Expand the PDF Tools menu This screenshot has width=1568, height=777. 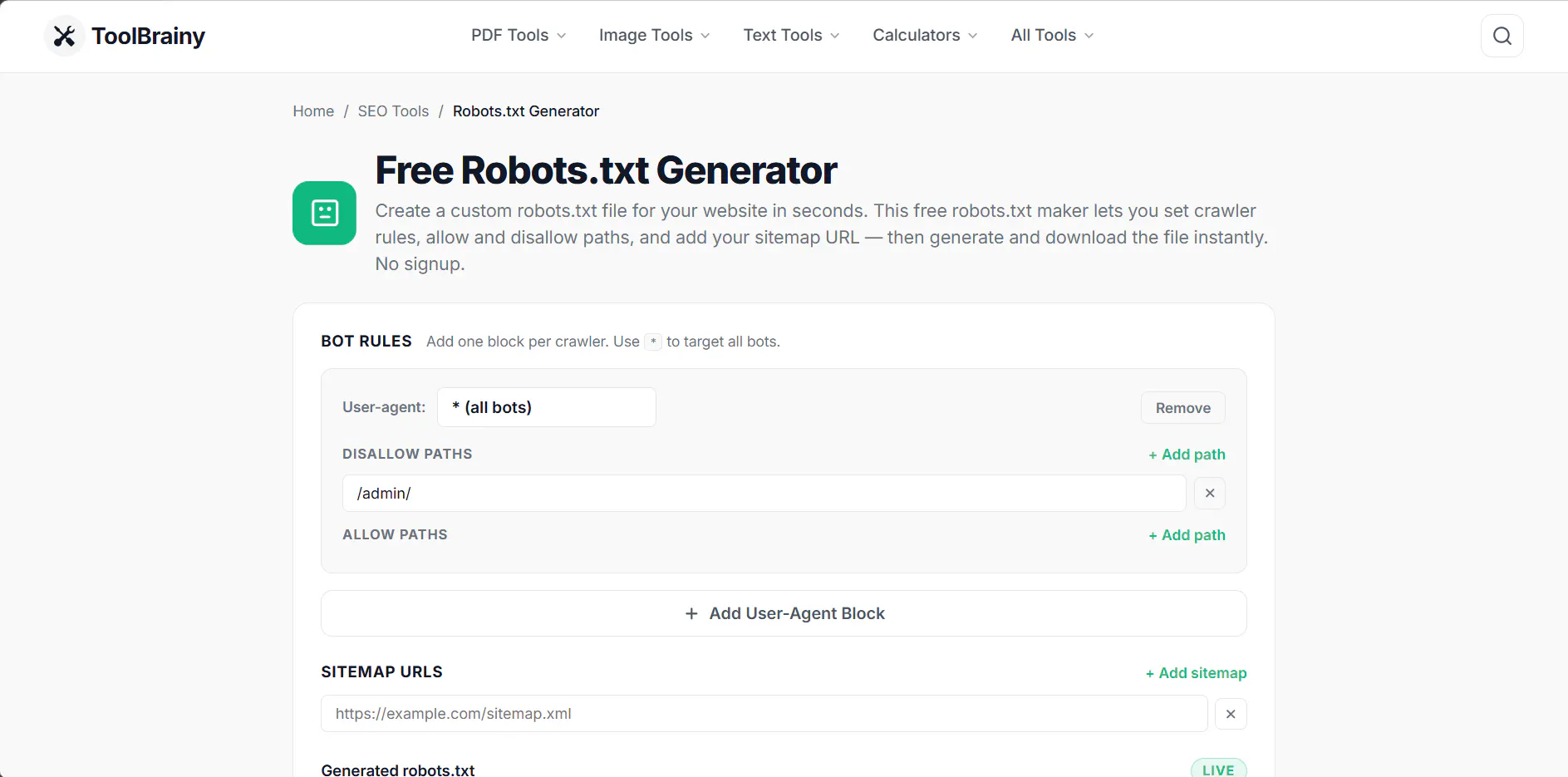(x=519, y=35)
